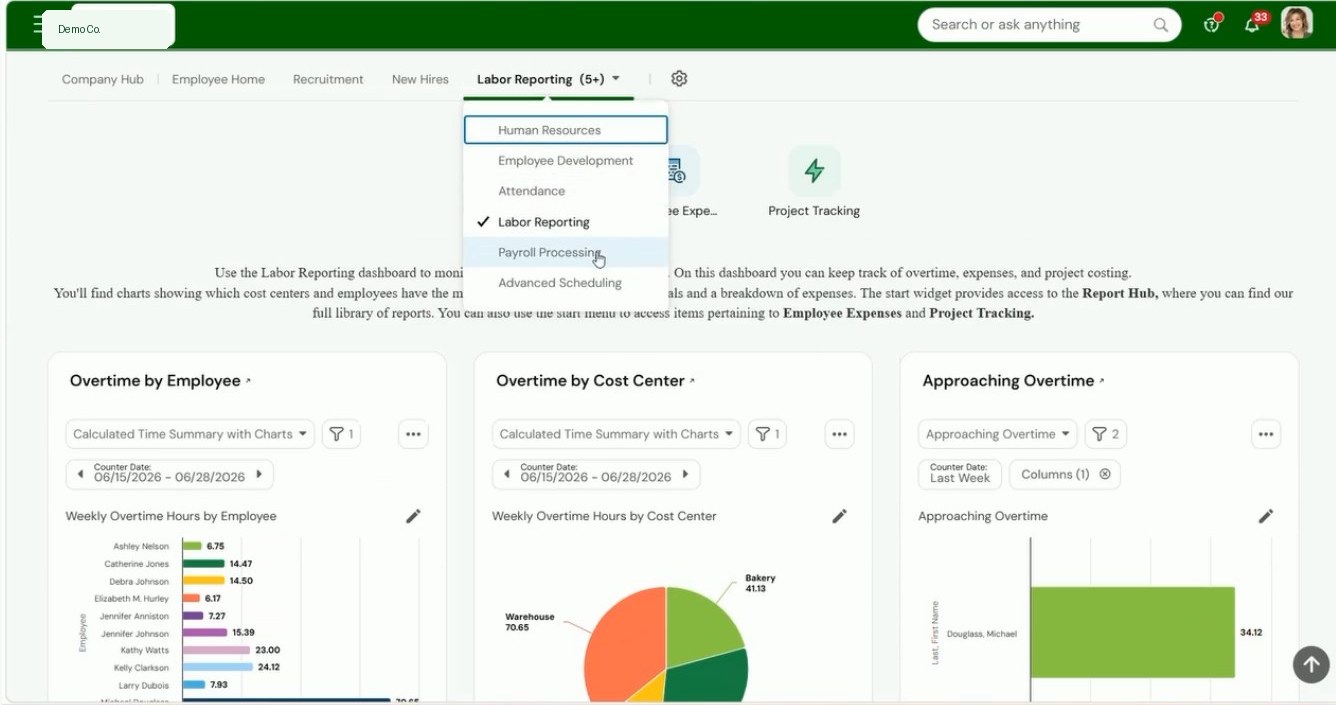
Task: Open filter with 2 in Approaching Overtime
Action: pyautogui.click(x=1105, y=434)
